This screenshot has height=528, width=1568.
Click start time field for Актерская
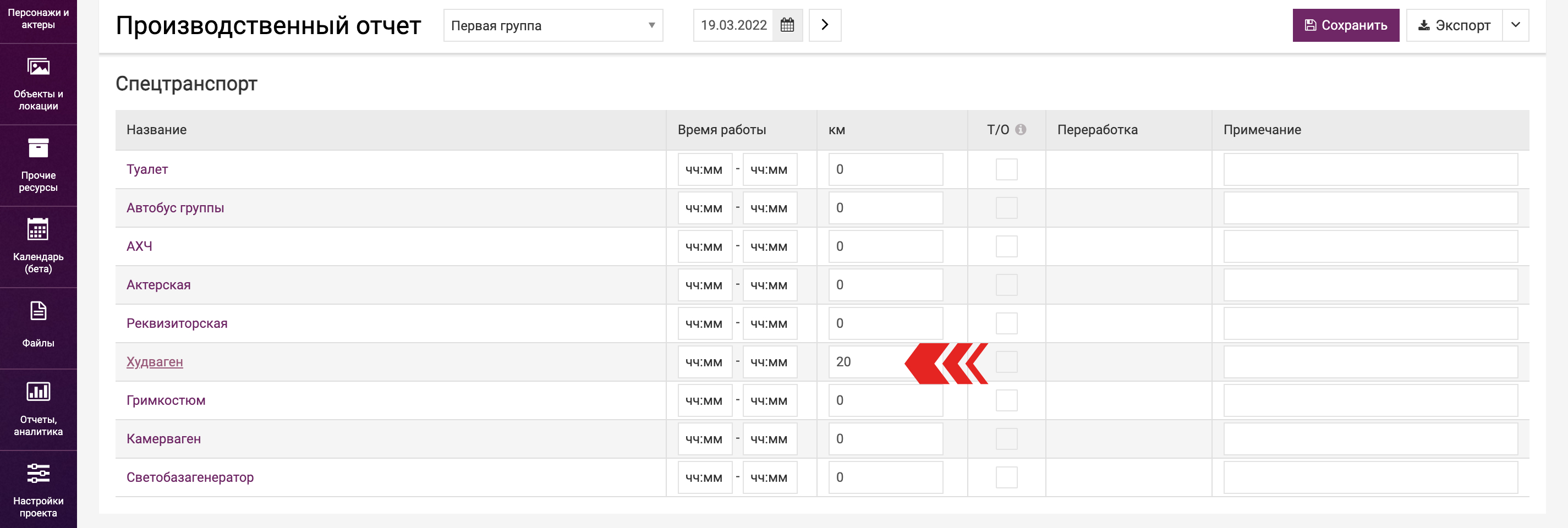tap(704, 285)
